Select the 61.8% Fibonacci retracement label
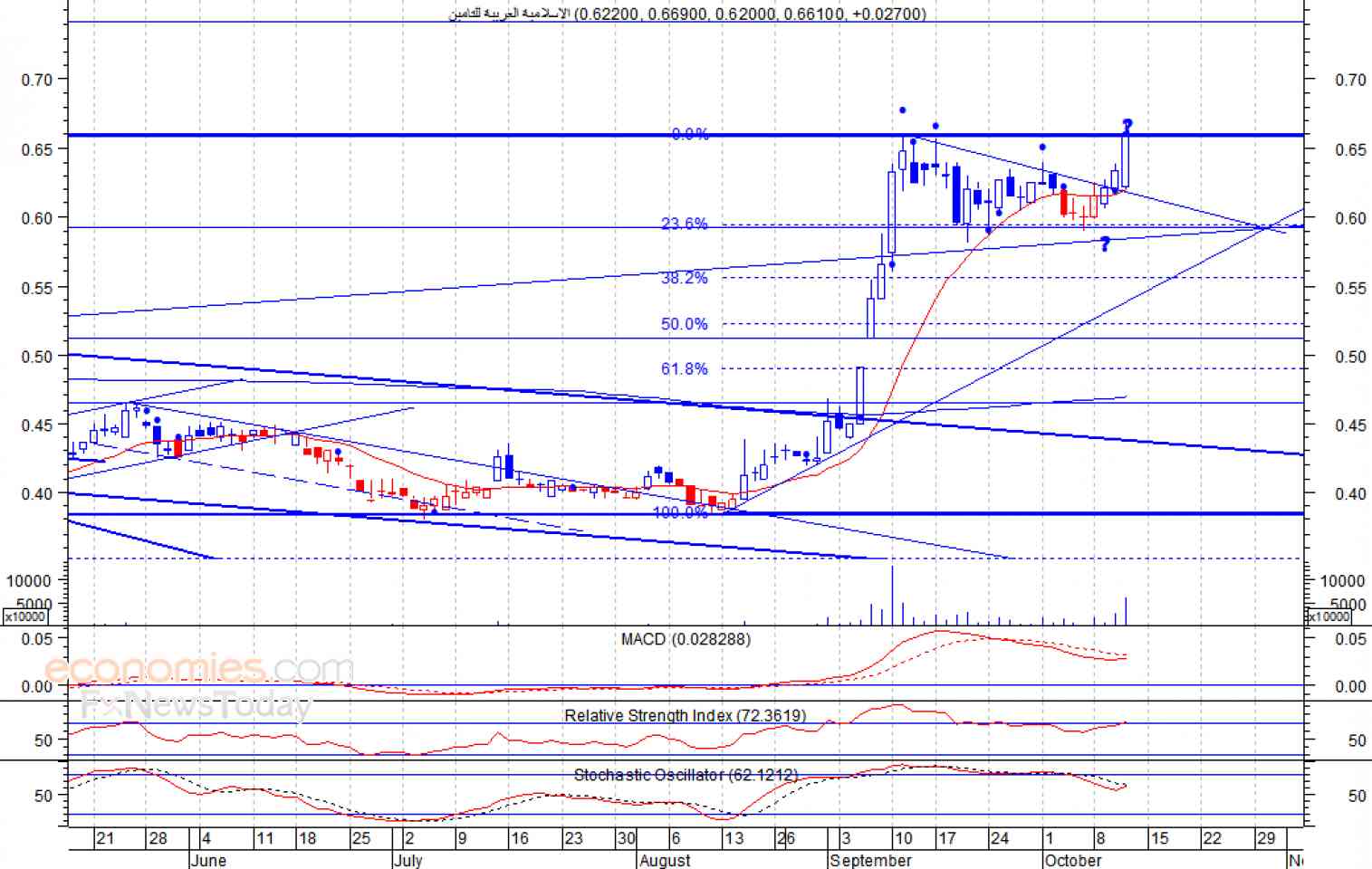Image resolution: width=1372 pixels, height=869 pixels. (x=685, y=368)
